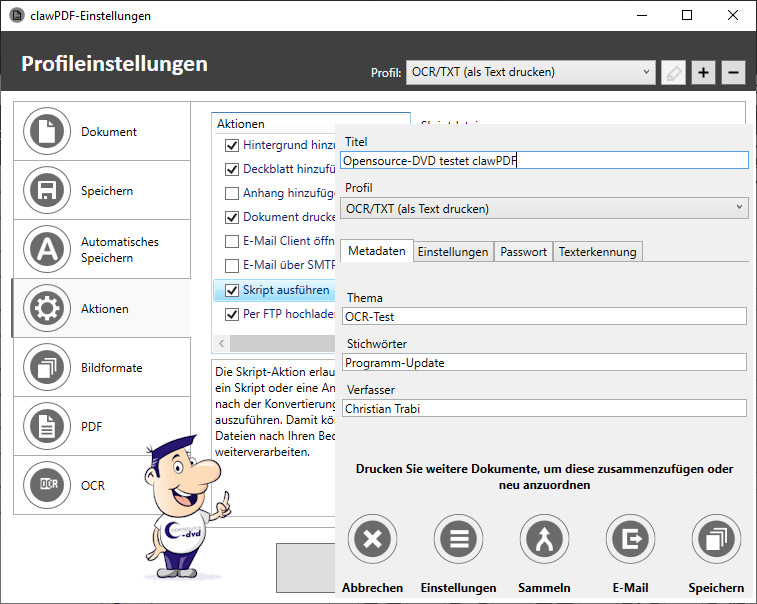
Task: Click the Speichern save icon
Action: pyautogui.click(x=716, y=540)
